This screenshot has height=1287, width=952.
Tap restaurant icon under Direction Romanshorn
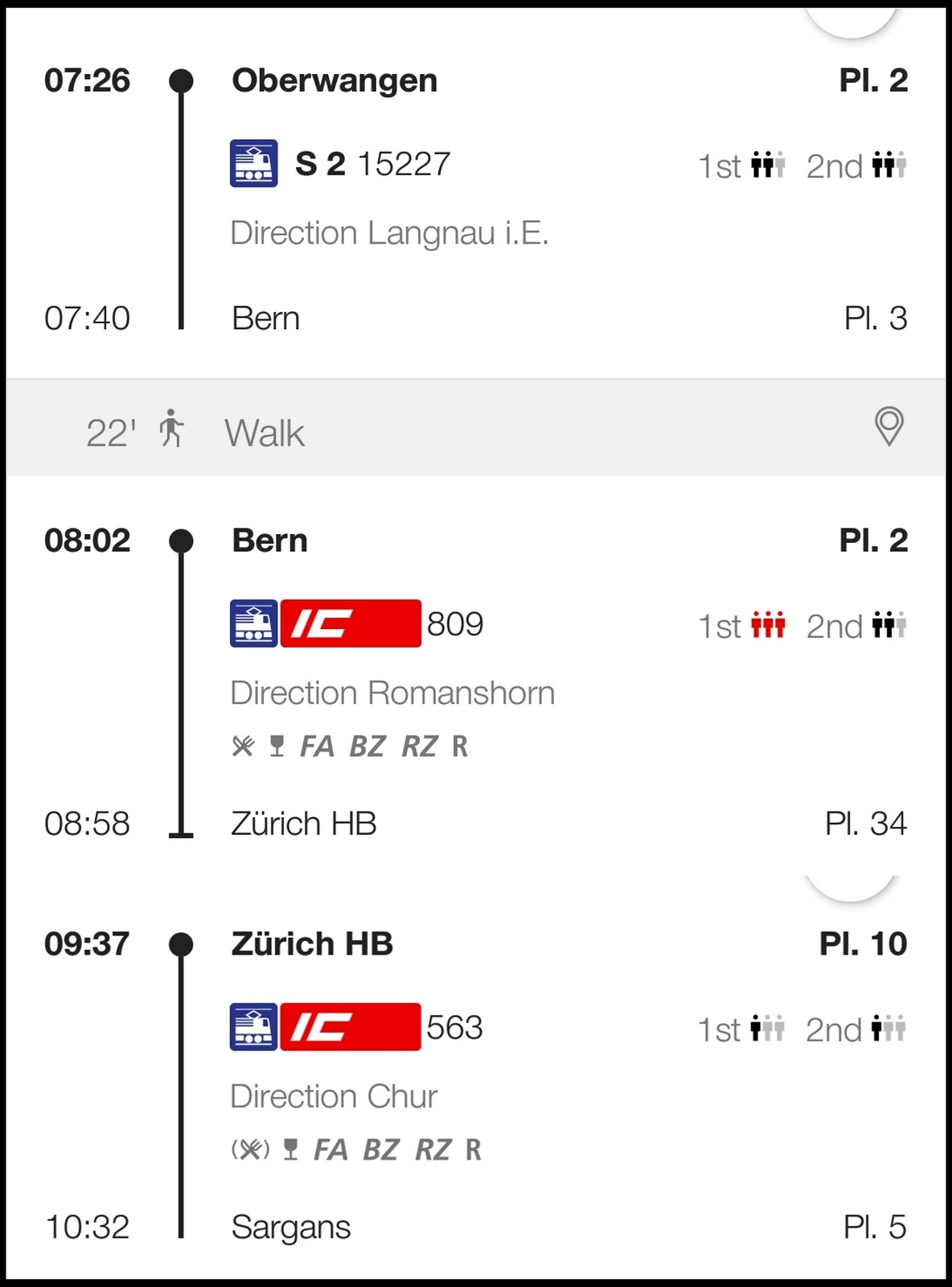coord(243,746)
